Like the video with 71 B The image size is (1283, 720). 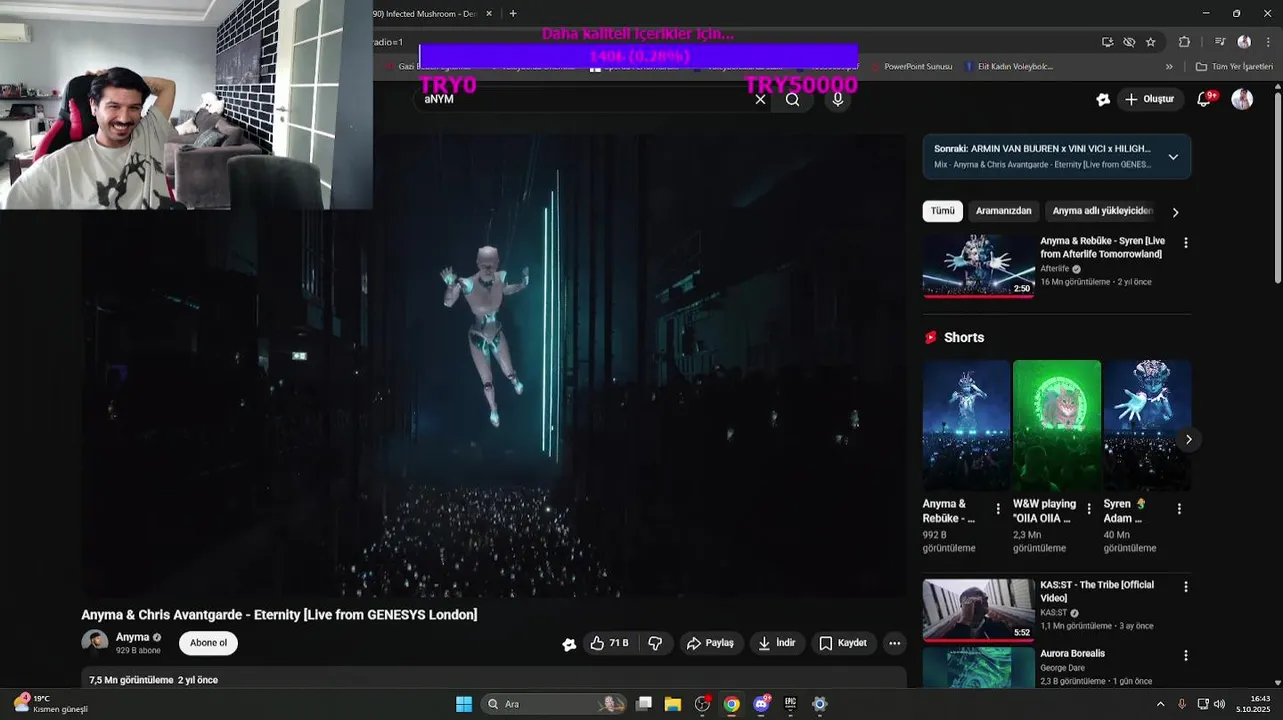[609, 643]
